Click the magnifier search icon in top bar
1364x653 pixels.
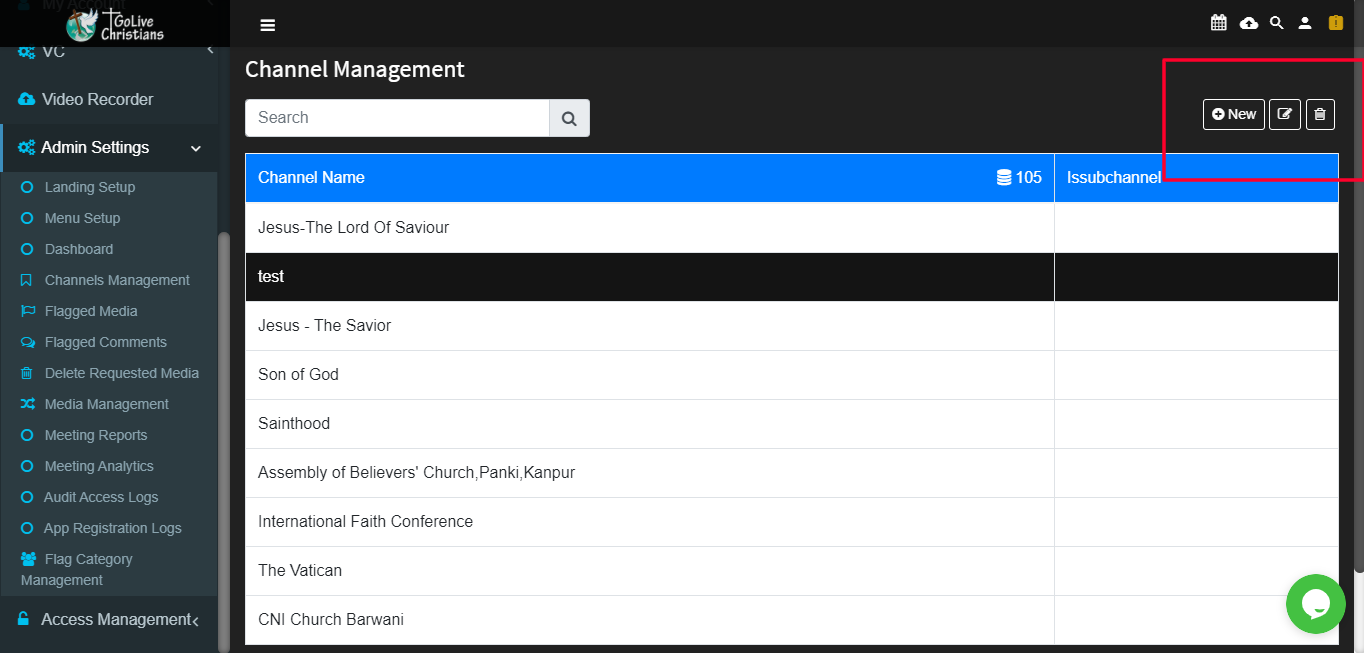(1276, 23)
